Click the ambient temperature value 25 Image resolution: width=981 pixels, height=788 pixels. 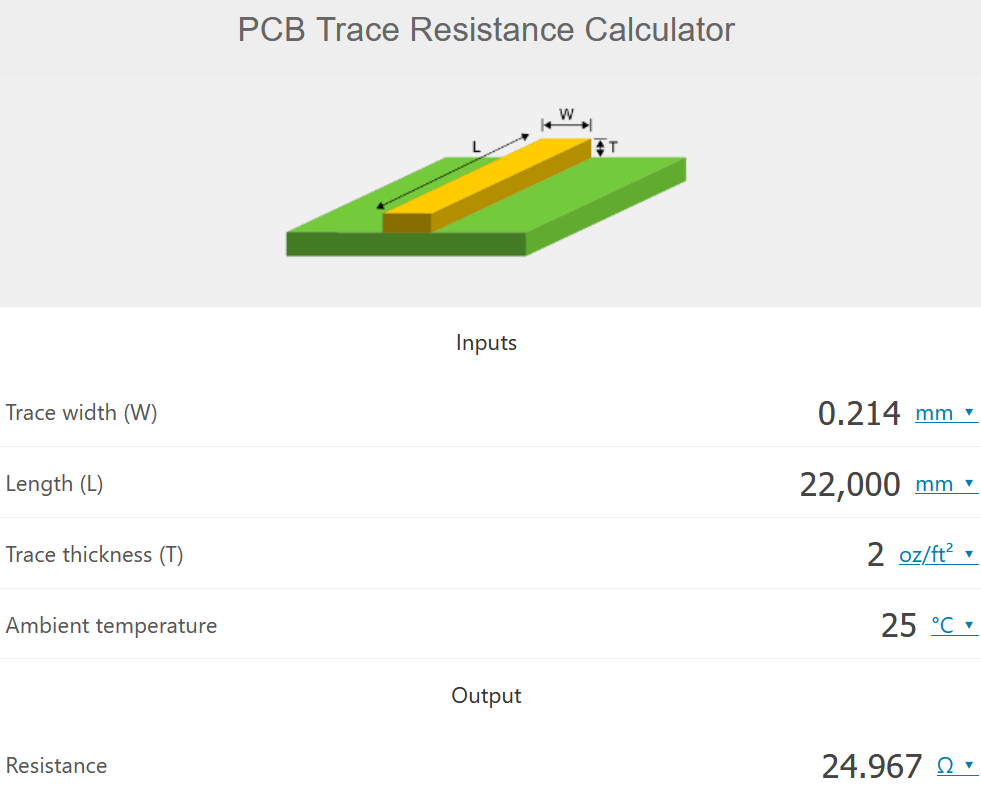tap(898, 625)
